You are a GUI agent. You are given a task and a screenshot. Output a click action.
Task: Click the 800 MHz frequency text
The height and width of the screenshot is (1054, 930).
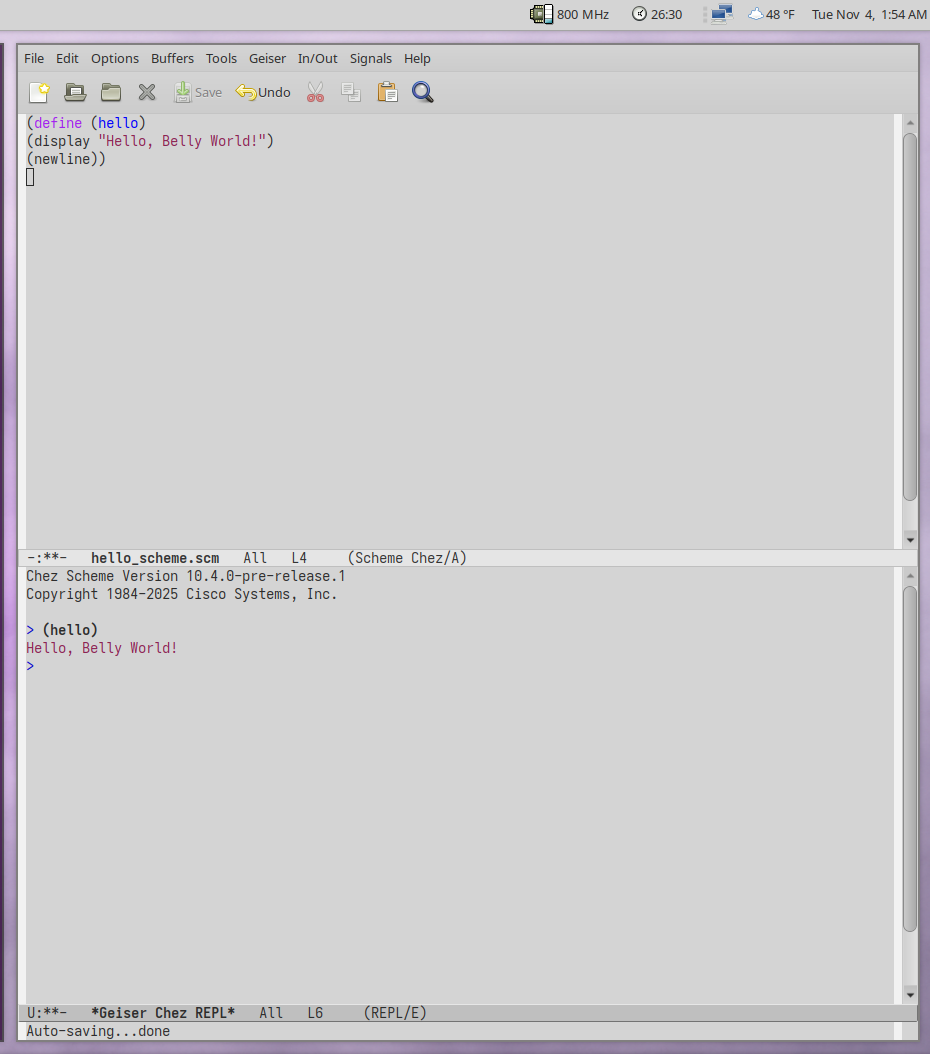[583, 14]
